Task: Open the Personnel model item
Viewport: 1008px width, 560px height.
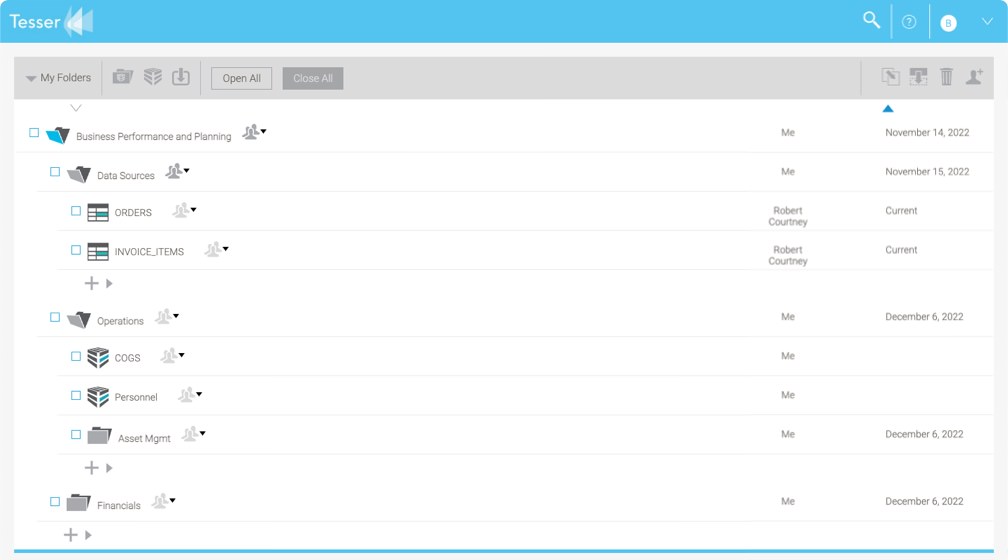Action: [136, 397]
